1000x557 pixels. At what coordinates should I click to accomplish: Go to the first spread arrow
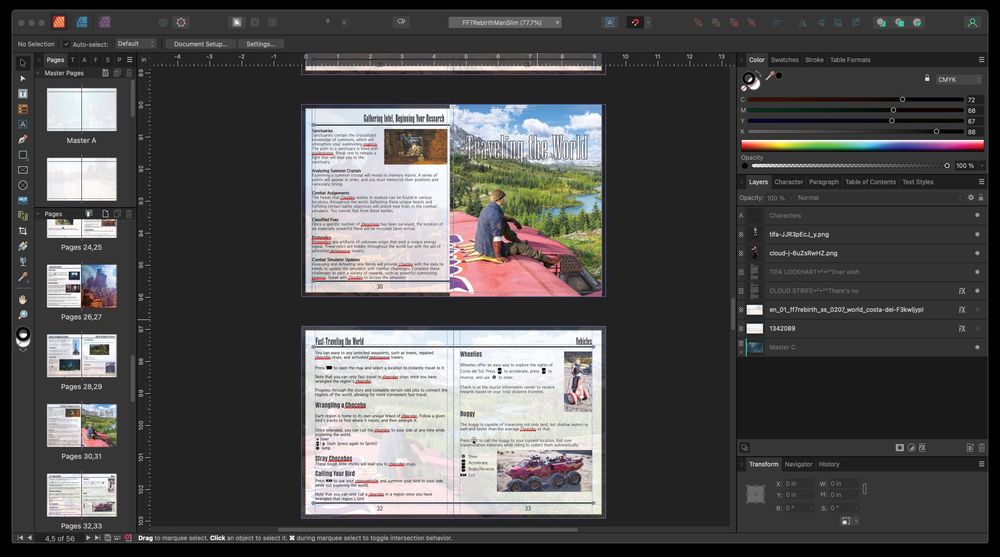(x=20, y=538)
